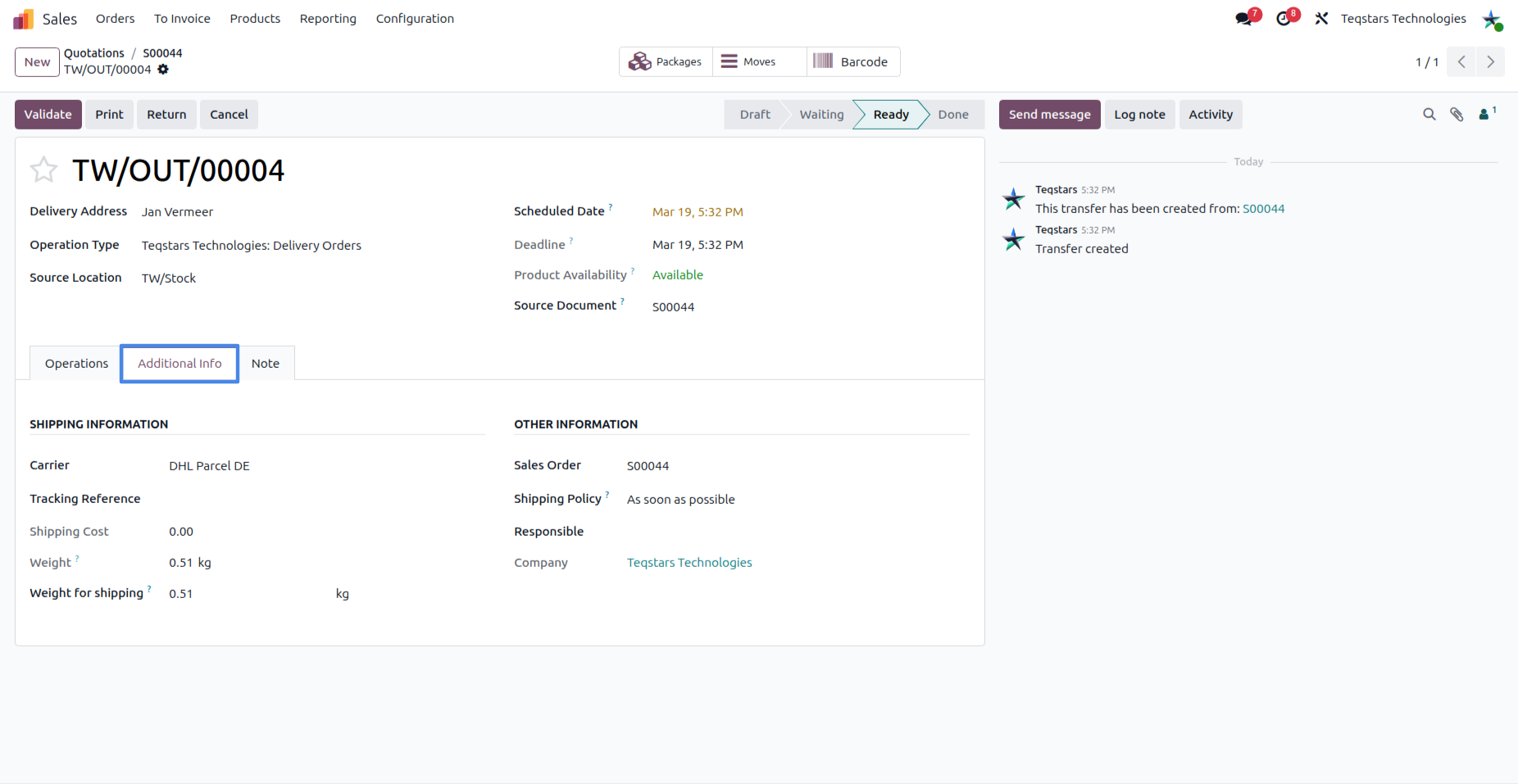The image size is (1518, 784).
Task: Click the Shipping Policy field
Action: click(x=680, y=500)
